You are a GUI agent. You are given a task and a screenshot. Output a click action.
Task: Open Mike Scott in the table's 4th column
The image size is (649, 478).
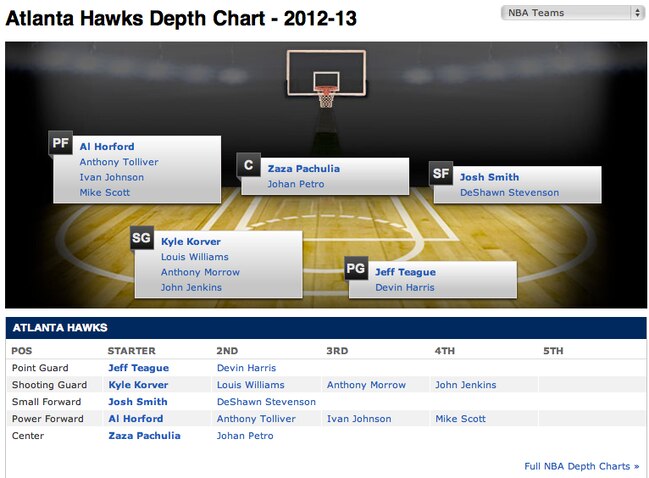[460, 418]
